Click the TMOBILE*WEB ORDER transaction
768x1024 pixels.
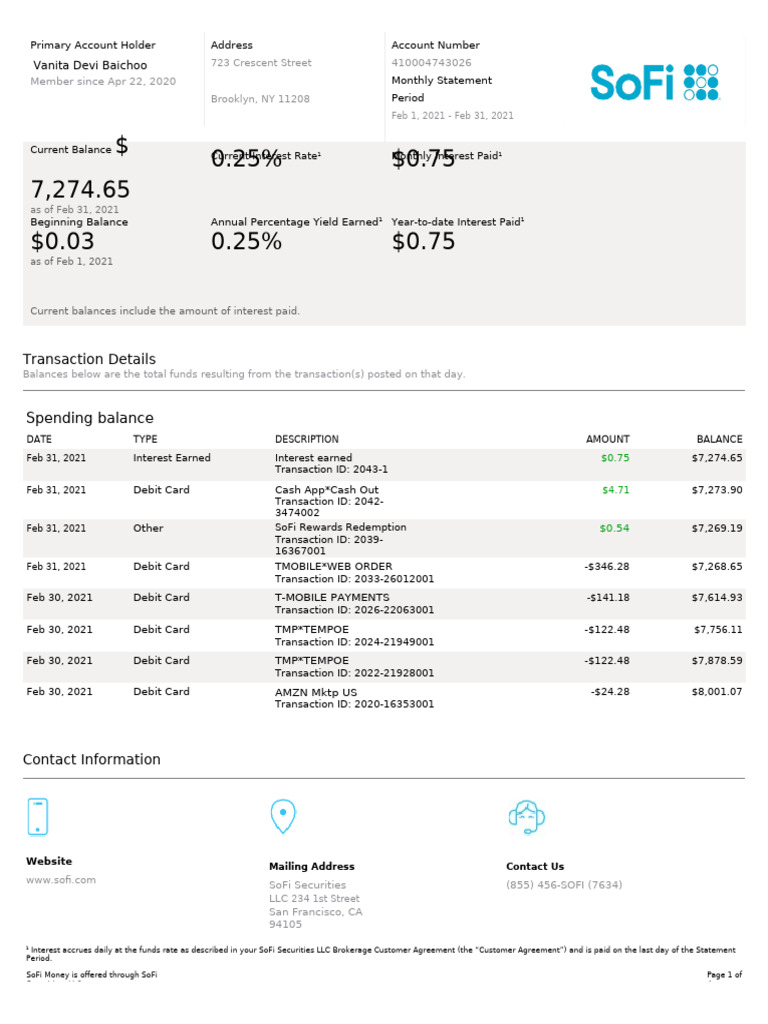pos(333,566)
